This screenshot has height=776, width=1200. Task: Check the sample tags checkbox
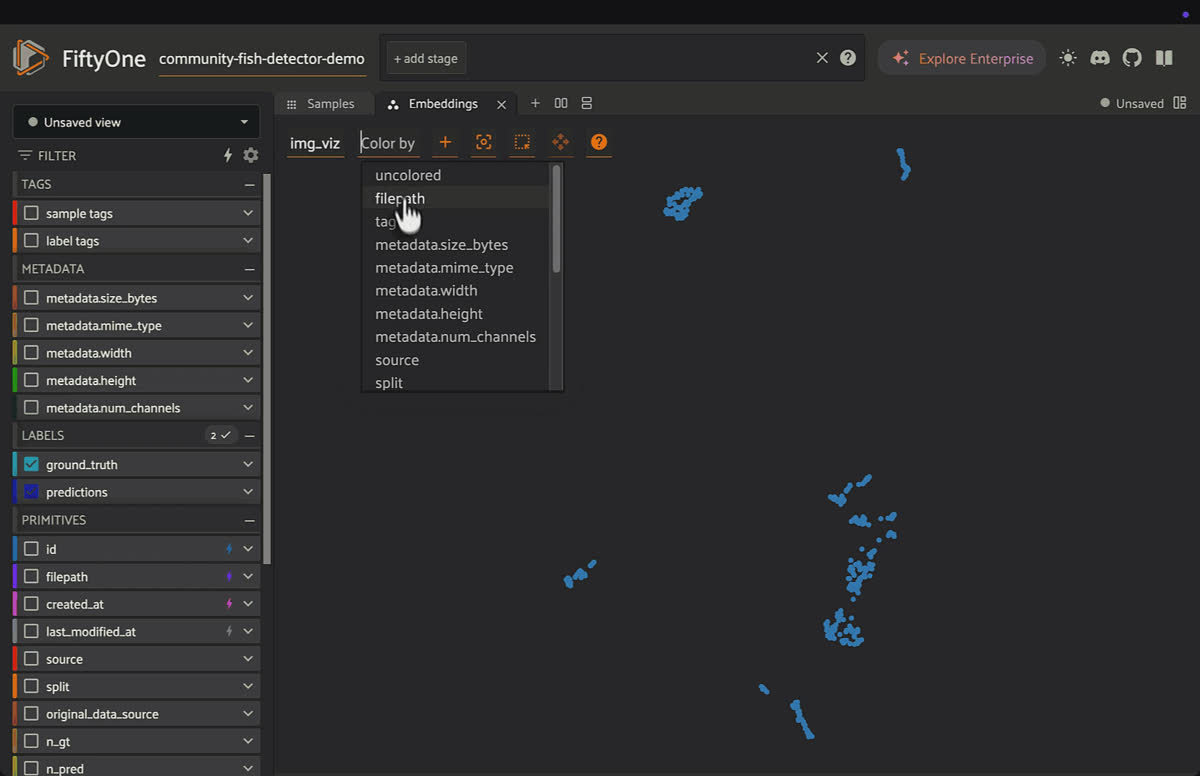coord(31,213)
